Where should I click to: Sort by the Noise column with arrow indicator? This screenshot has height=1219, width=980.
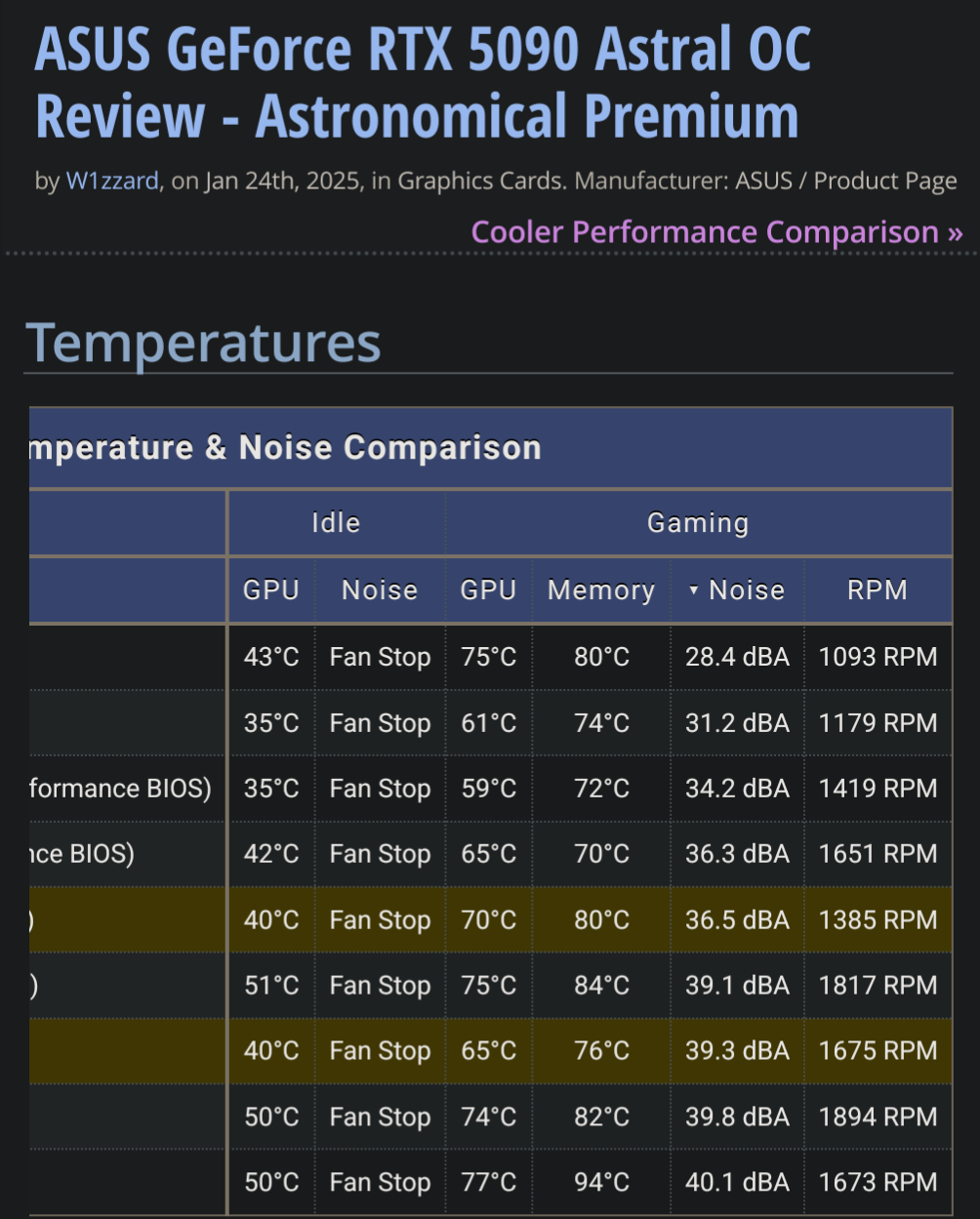pos(737,590)
